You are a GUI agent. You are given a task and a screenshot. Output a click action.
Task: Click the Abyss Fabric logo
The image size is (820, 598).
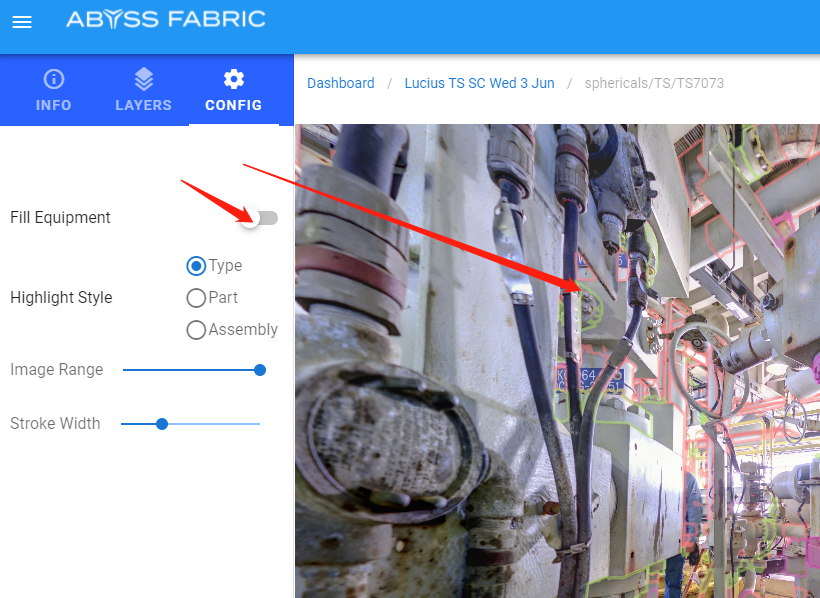tap(165, 19)
